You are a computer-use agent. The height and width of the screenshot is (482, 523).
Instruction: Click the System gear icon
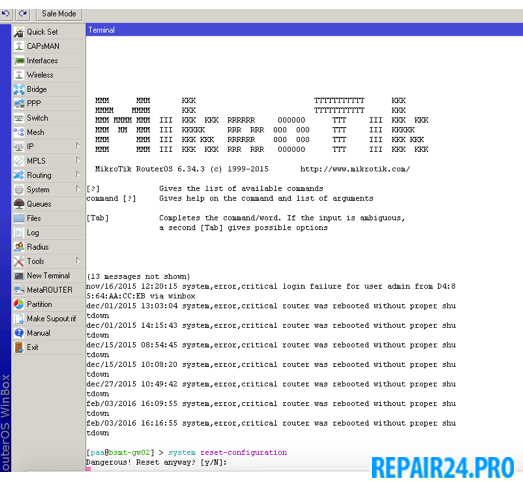click(19, 190)
